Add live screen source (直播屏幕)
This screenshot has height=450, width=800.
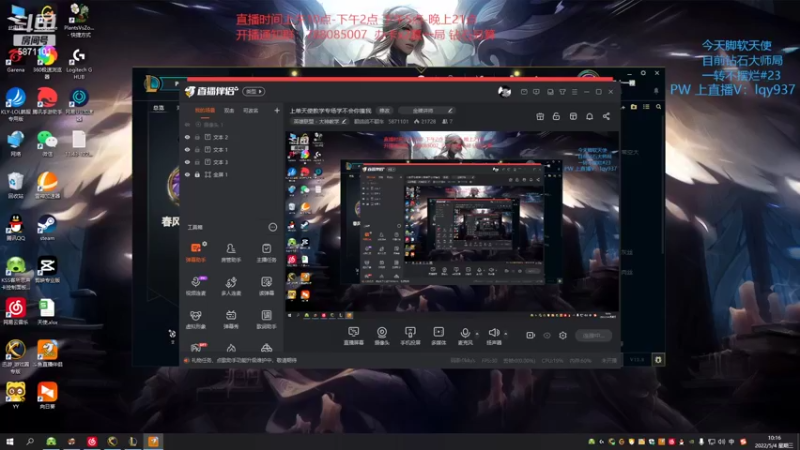354,336
